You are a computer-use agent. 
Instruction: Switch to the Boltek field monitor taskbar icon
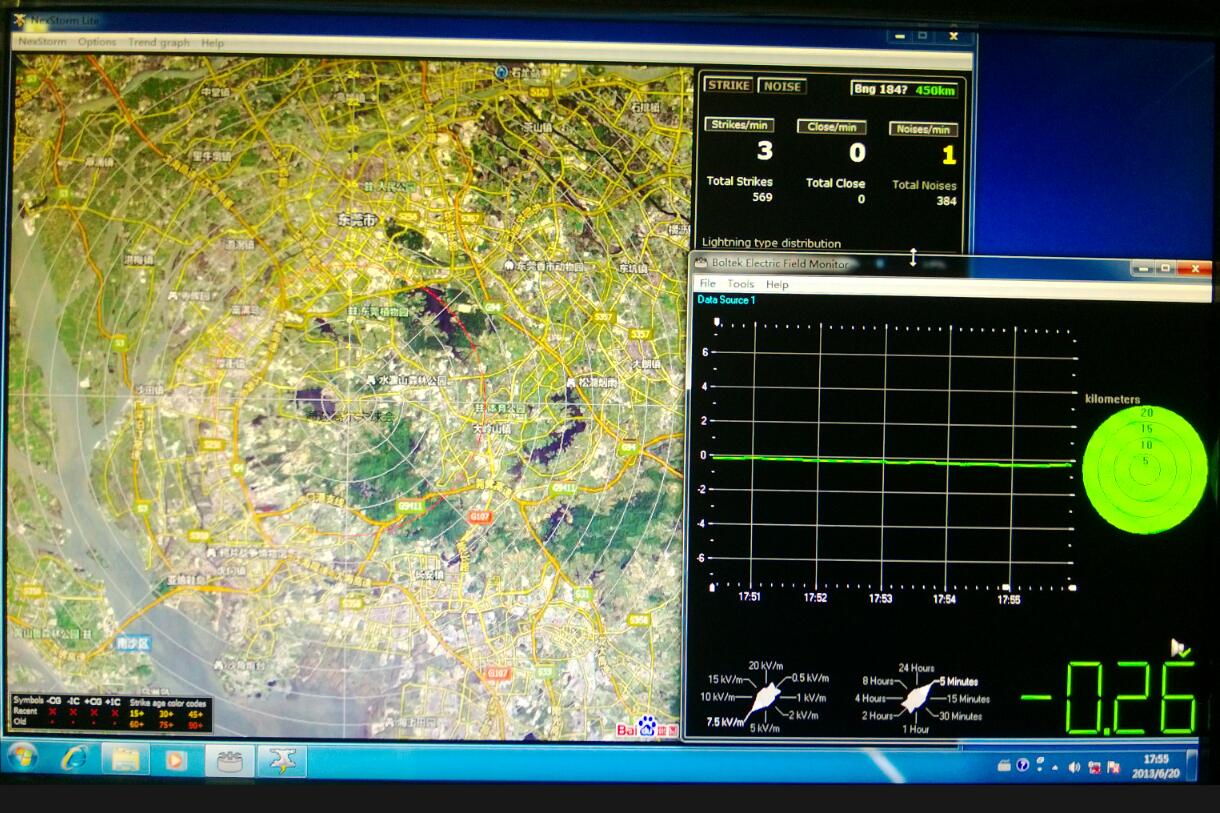[x=230, y=761]
